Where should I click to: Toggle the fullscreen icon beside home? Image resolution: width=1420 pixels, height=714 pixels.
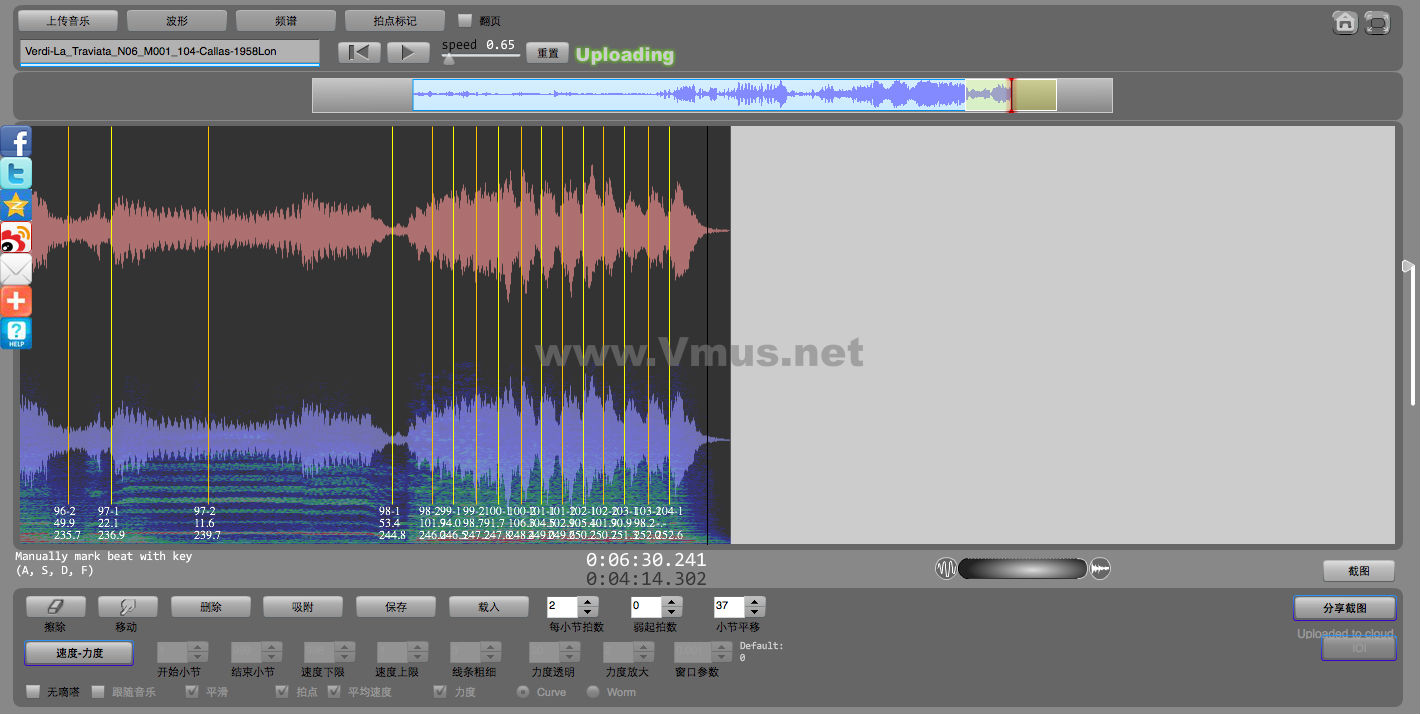click(x=1377, y=22)
